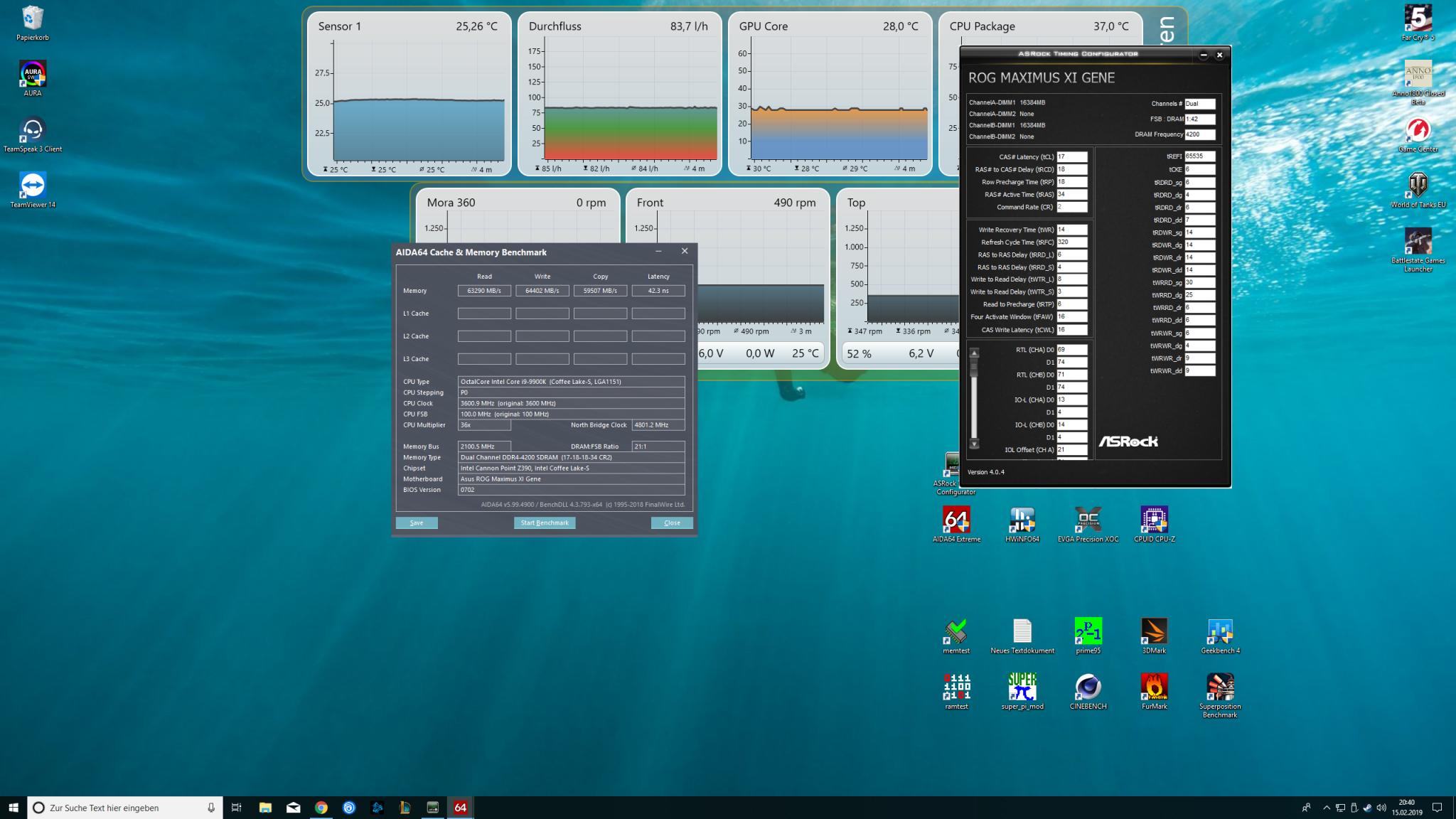The height and width of the screenshot is (819, 1456).
Task: Click Save in AIDA64 benchmark window
Action: point(417,523)
